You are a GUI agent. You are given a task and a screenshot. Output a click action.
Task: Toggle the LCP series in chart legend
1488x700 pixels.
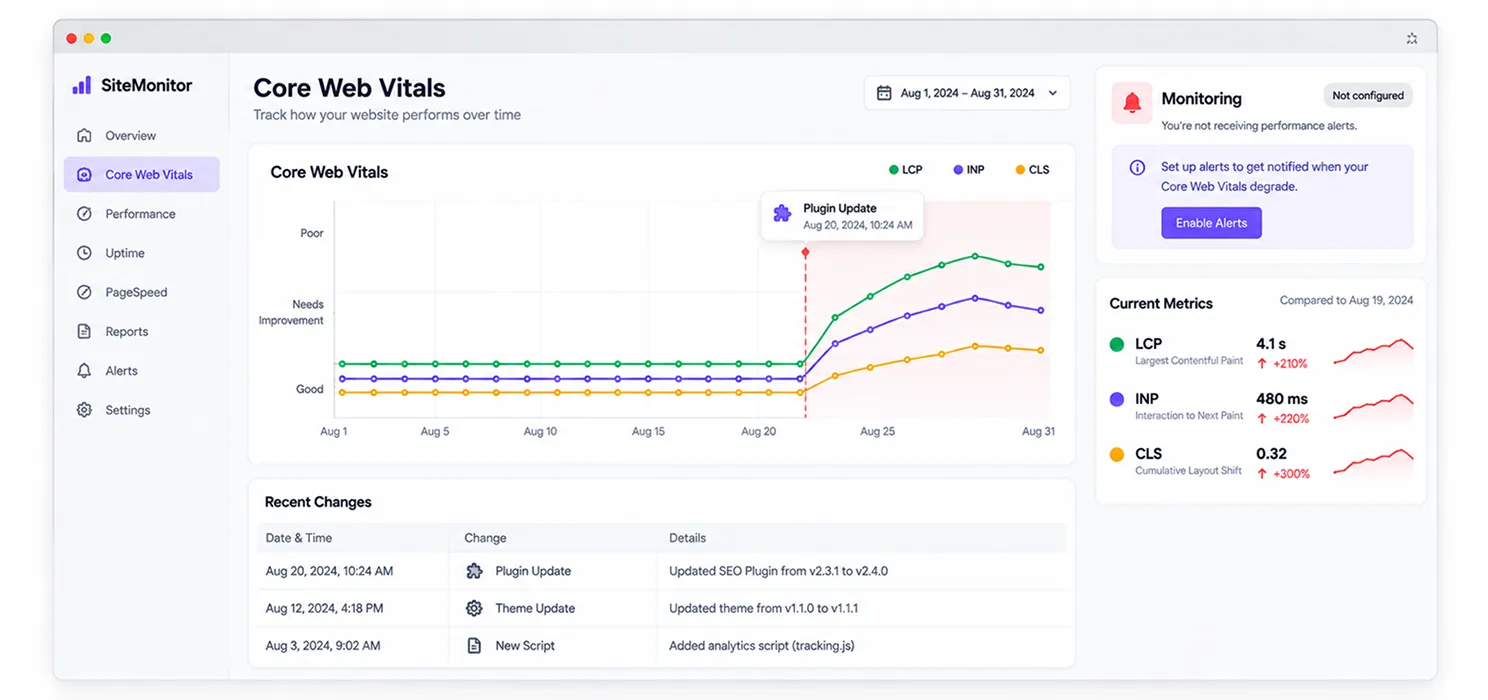pyautogui.click(x=906, y=170)
